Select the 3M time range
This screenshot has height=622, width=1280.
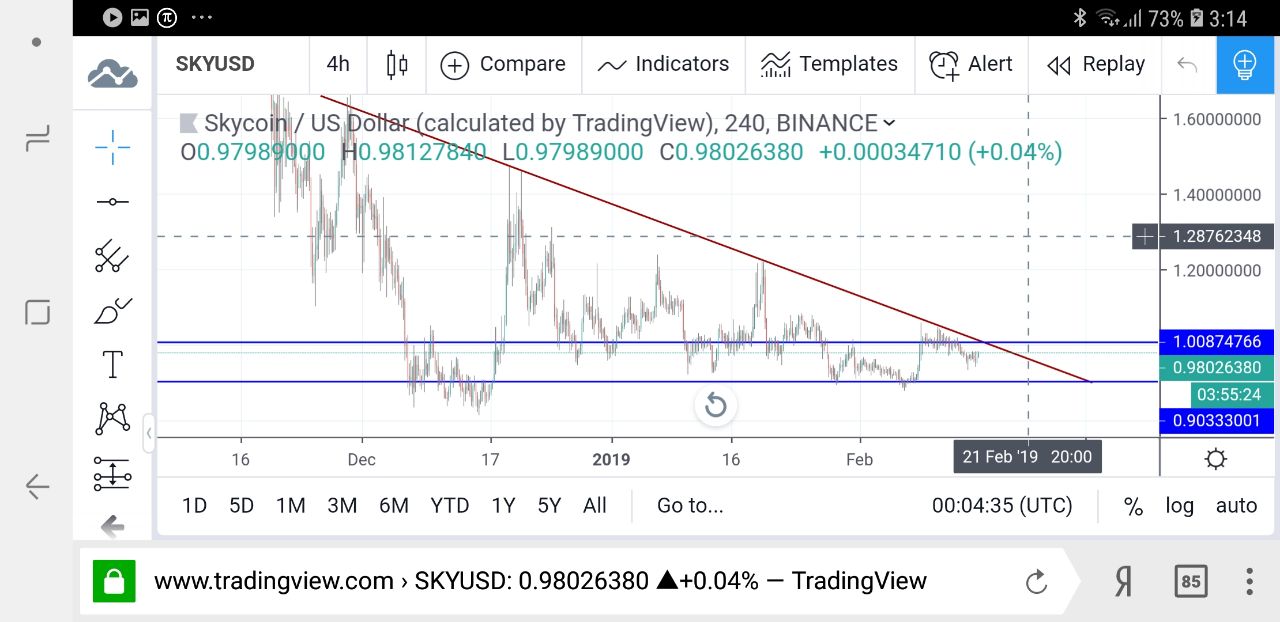[342, 506]
